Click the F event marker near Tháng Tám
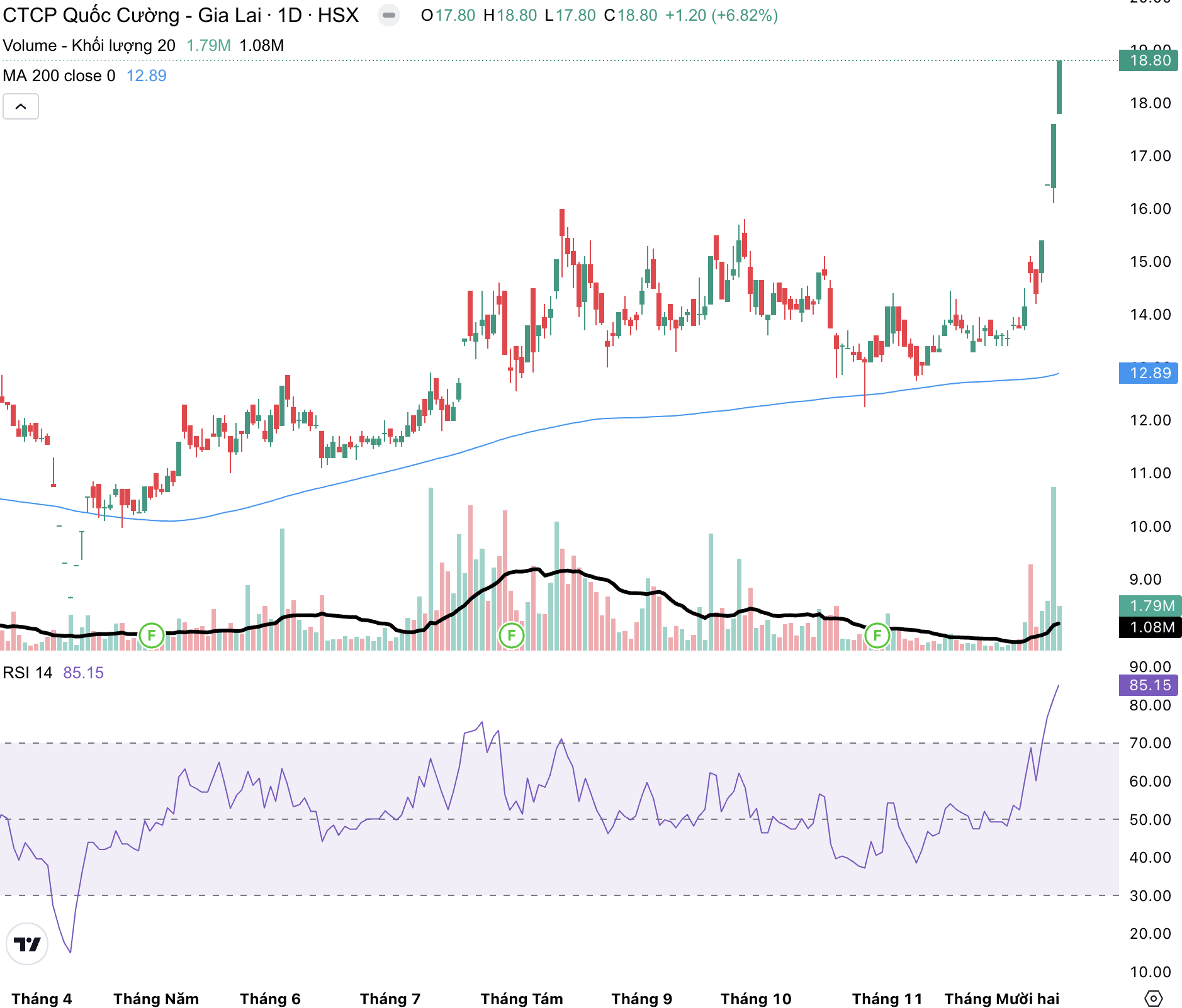Viewport: 1182px width, 1008px height. [512, 636]
